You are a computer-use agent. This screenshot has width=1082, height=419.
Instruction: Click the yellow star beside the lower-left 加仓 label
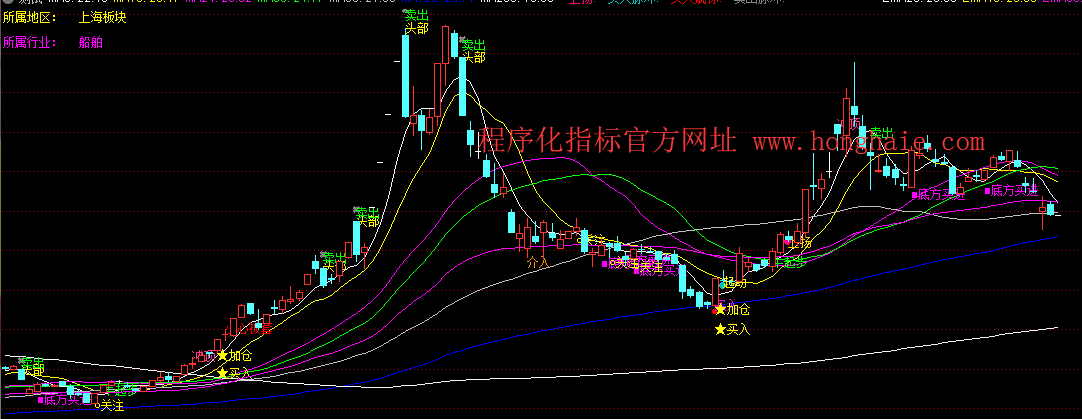pos(222,355)
